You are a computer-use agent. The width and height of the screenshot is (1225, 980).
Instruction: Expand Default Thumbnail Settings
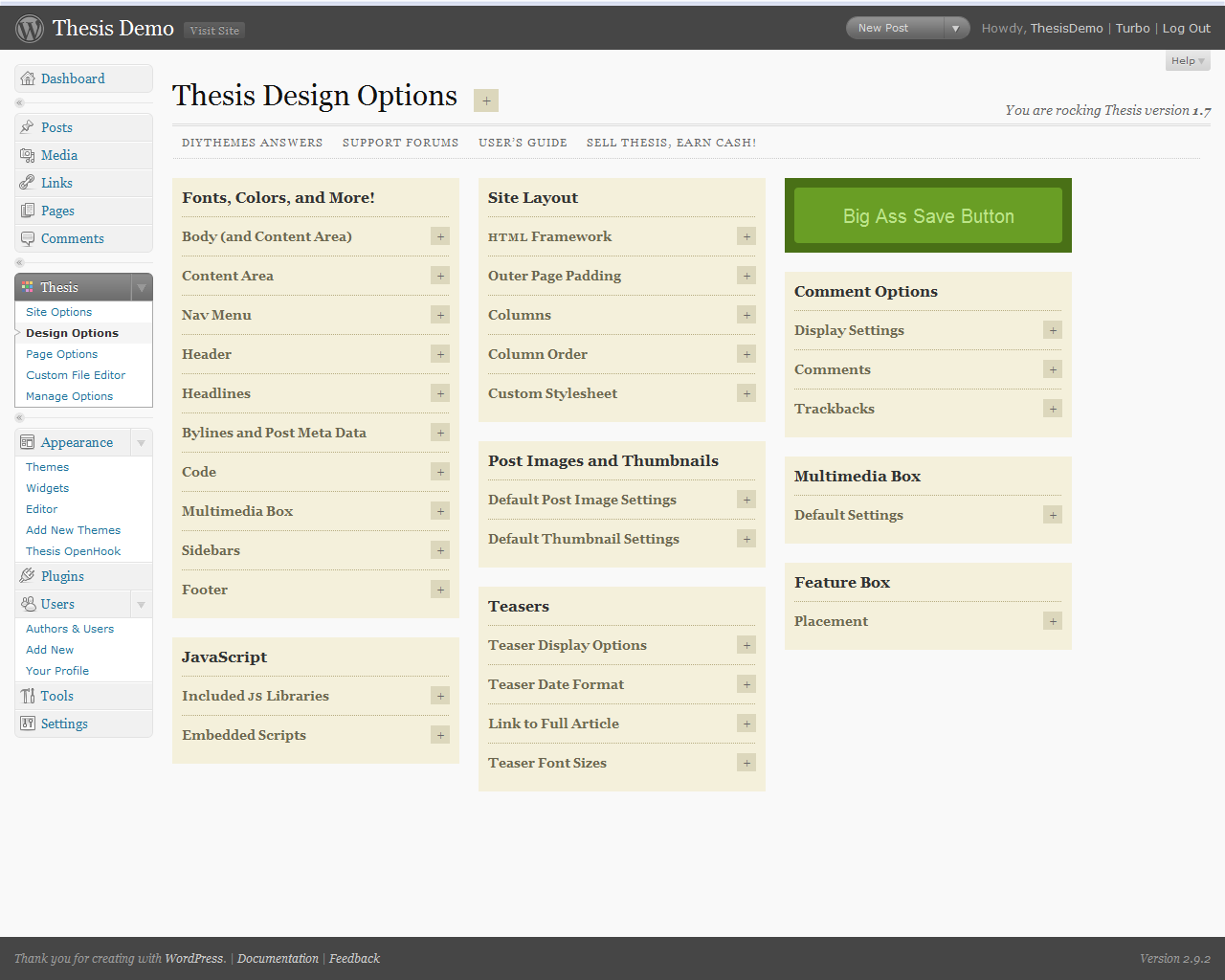[746, 539]
